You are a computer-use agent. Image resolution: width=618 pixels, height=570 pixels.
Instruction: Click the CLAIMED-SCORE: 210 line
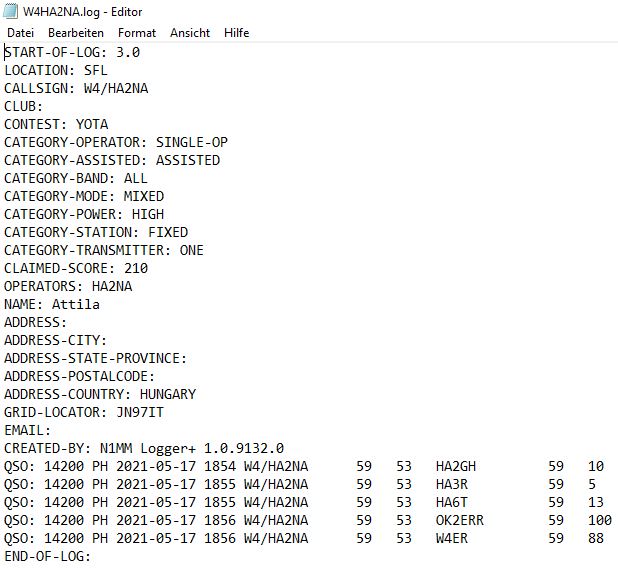click(76, 268)
